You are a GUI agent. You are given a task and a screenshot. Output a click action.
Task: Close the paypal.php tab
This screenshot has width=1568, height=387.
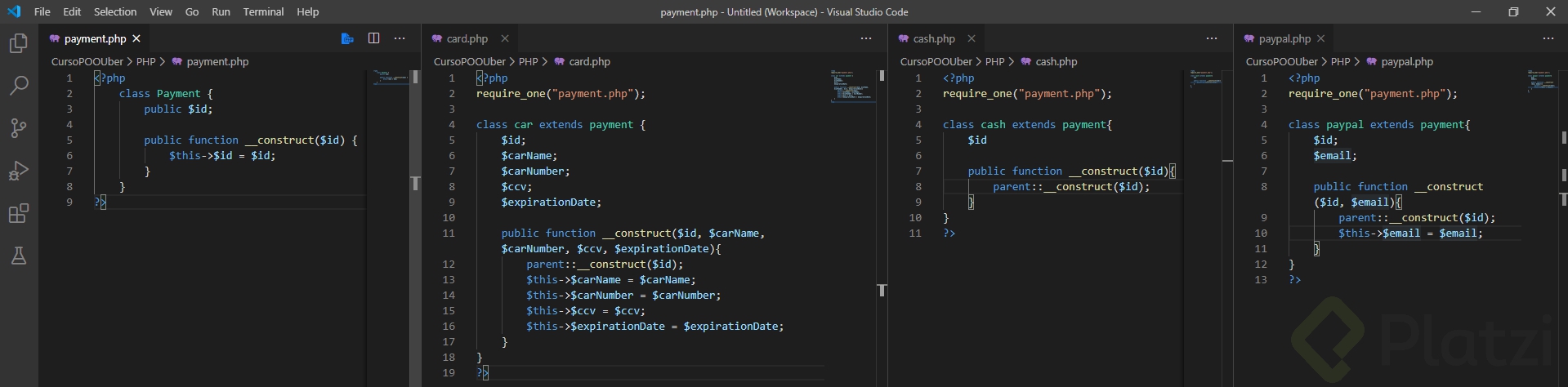(x=1321, y=38)
